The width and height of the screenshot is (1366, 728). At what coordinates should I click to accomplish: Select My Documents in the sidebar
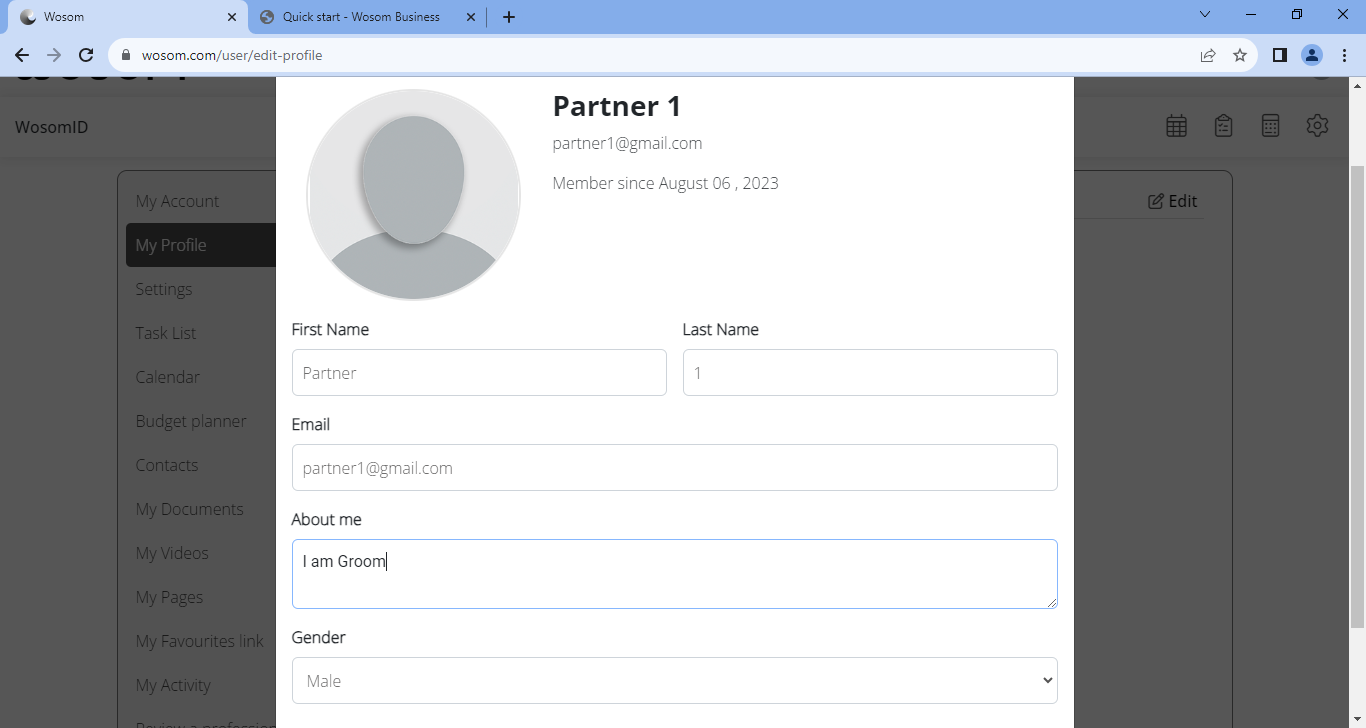click(x=190, y=508)
